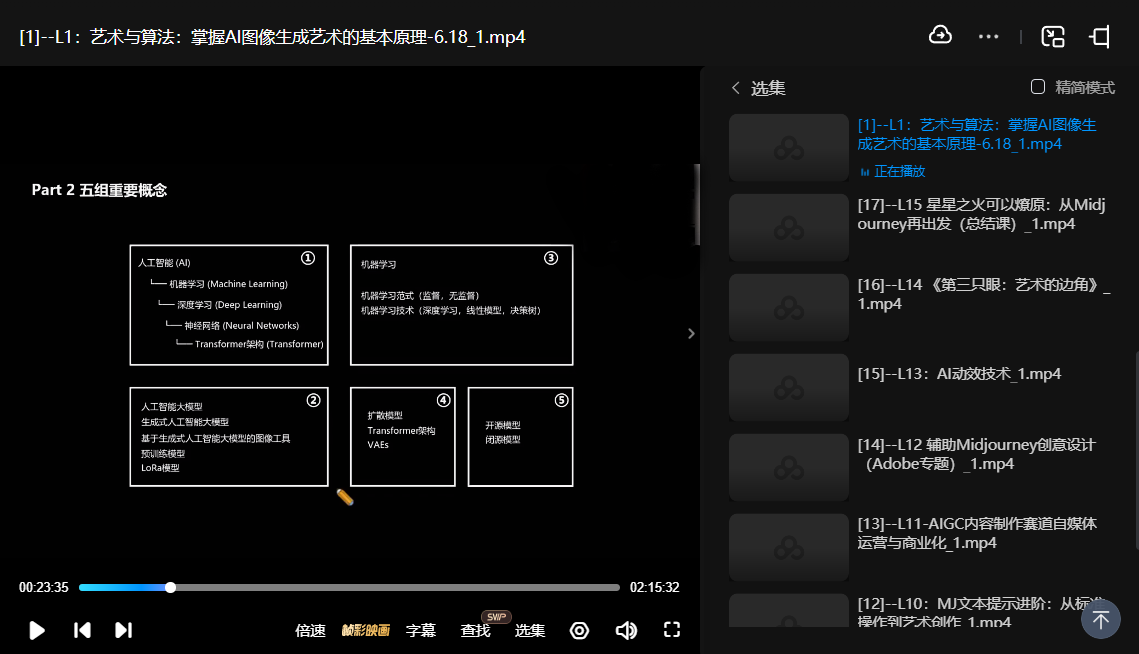
Task: Collapse the playlist sidebar using the right arrow
Action: click(691, 334)
